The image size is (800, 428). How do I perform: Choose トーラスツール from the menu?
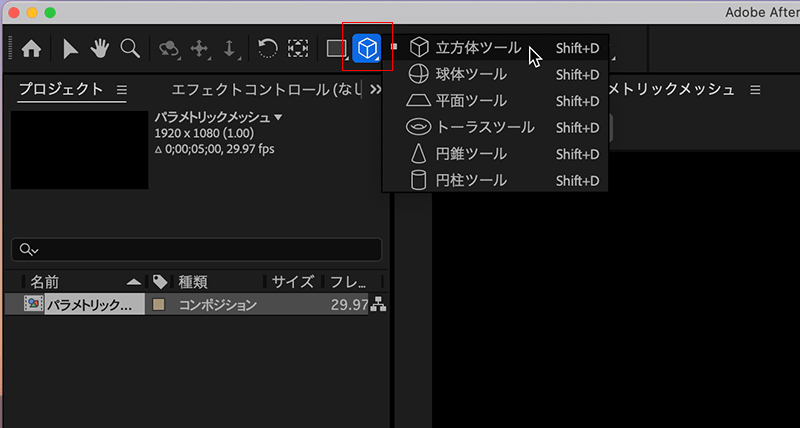(x=485, y=127)
